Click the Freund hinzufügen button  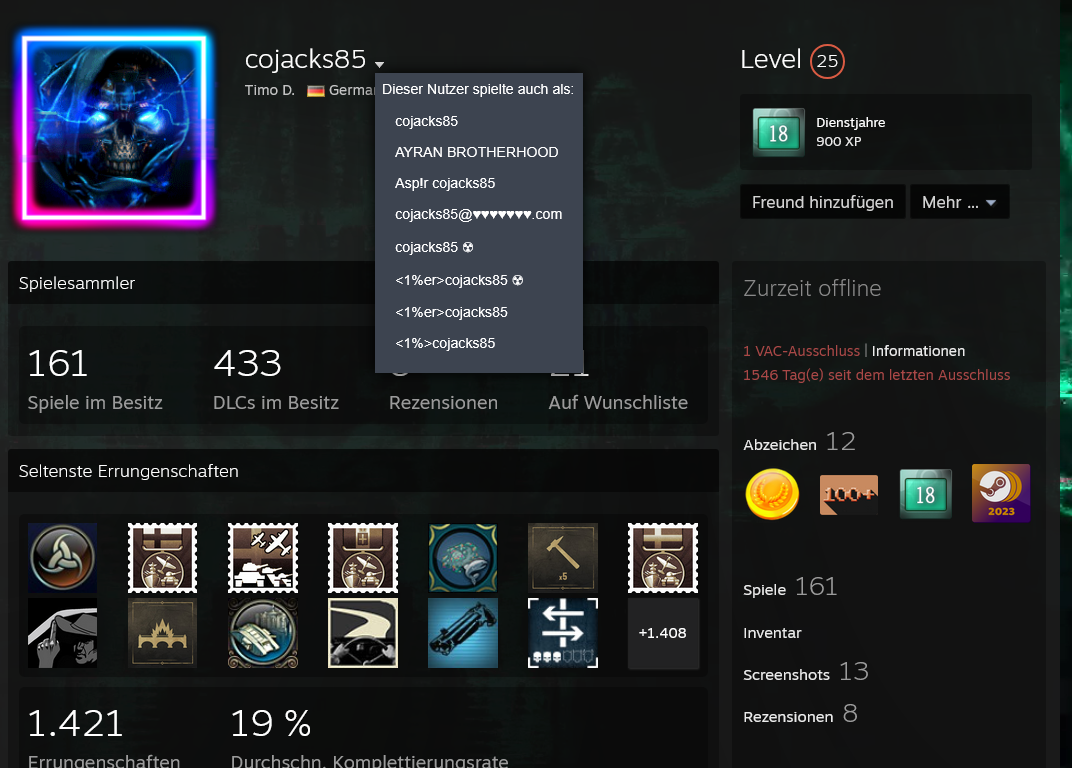coord(822,202)
